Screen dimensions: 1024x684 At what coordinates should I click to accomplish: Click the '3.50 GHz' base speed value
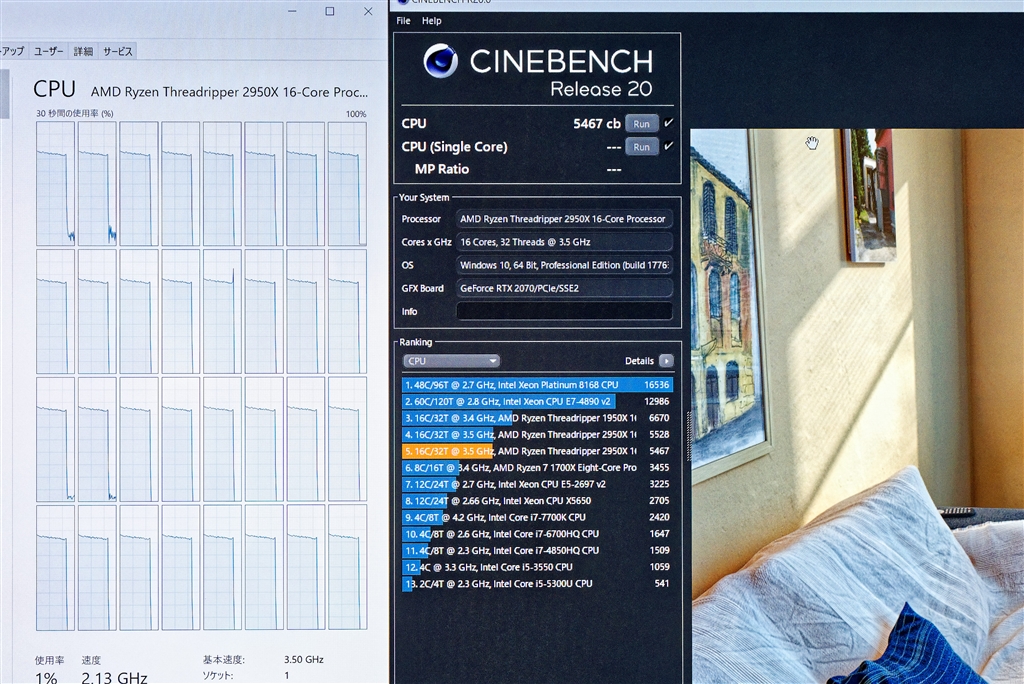[304, 659]
